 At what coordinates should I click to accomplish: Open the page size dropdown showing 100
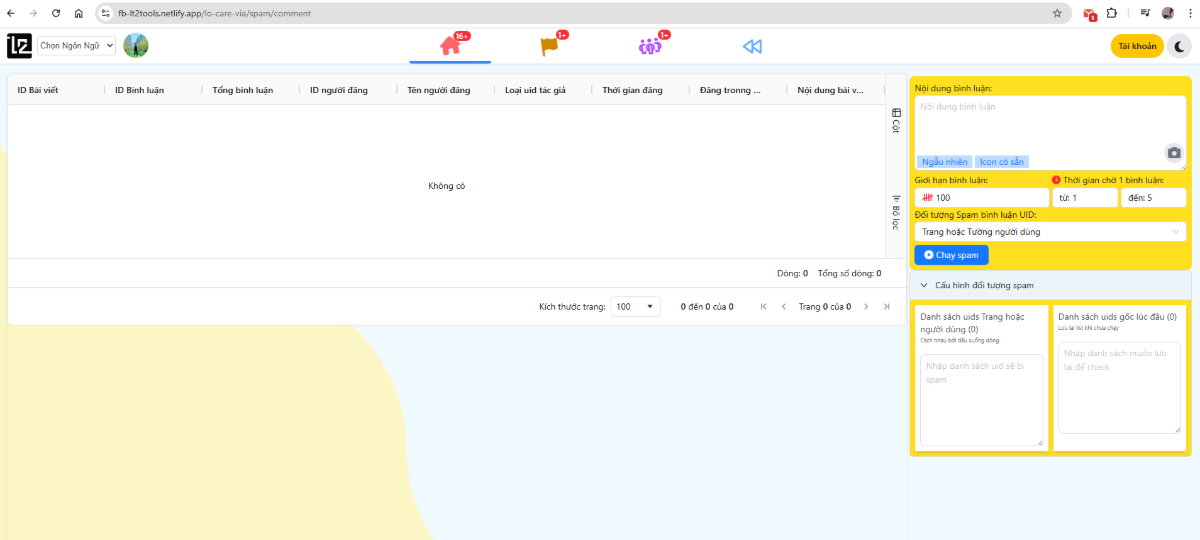coord(636,307)
